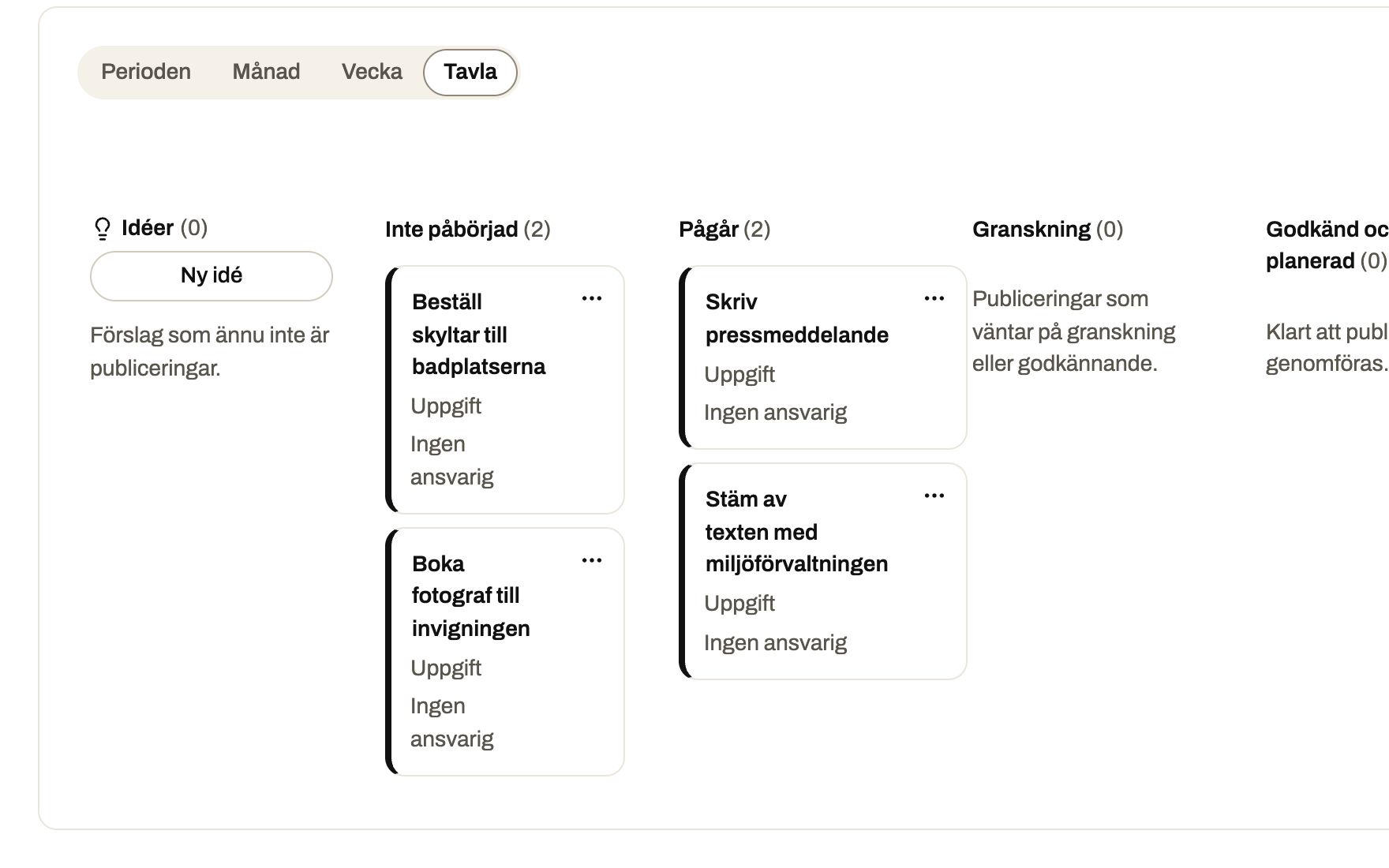Open options menu for Beställ skyltar till badplatserna
Viewport: 1389px width, 868px height.
pyautogui.click(x=592, y=298)
